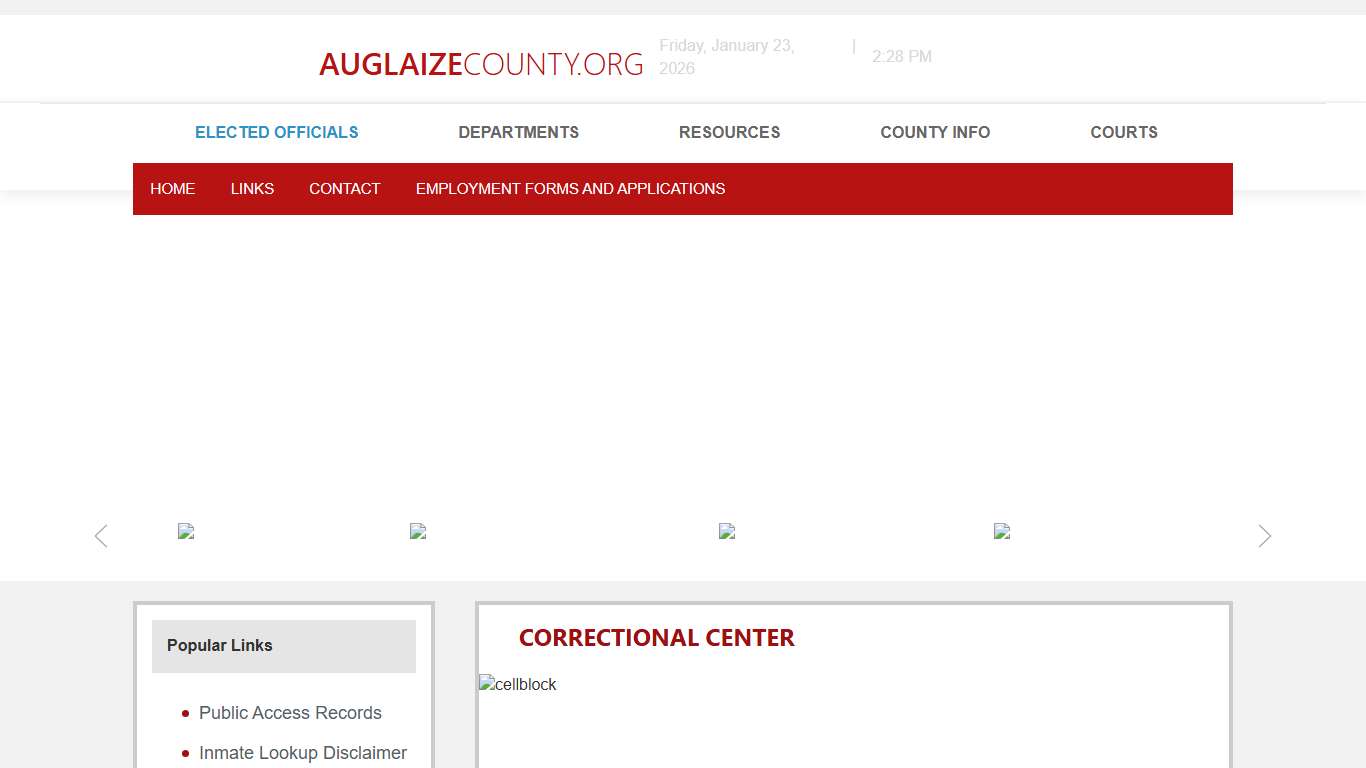The width and height of the screenshot is (1366, 768).
Task: Open the HOME page from red bar
Action: [x=172, y=188]
